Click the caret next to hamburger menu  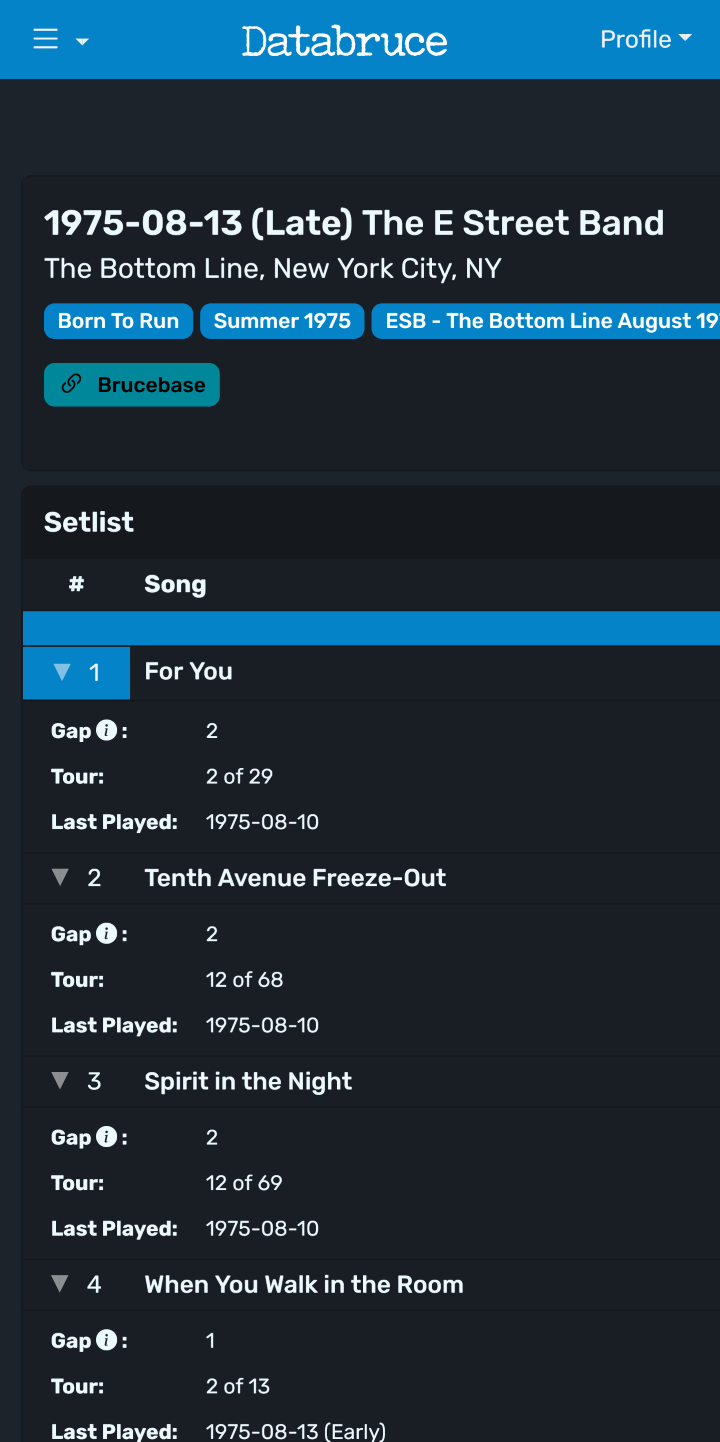click(x=82, y=41)
